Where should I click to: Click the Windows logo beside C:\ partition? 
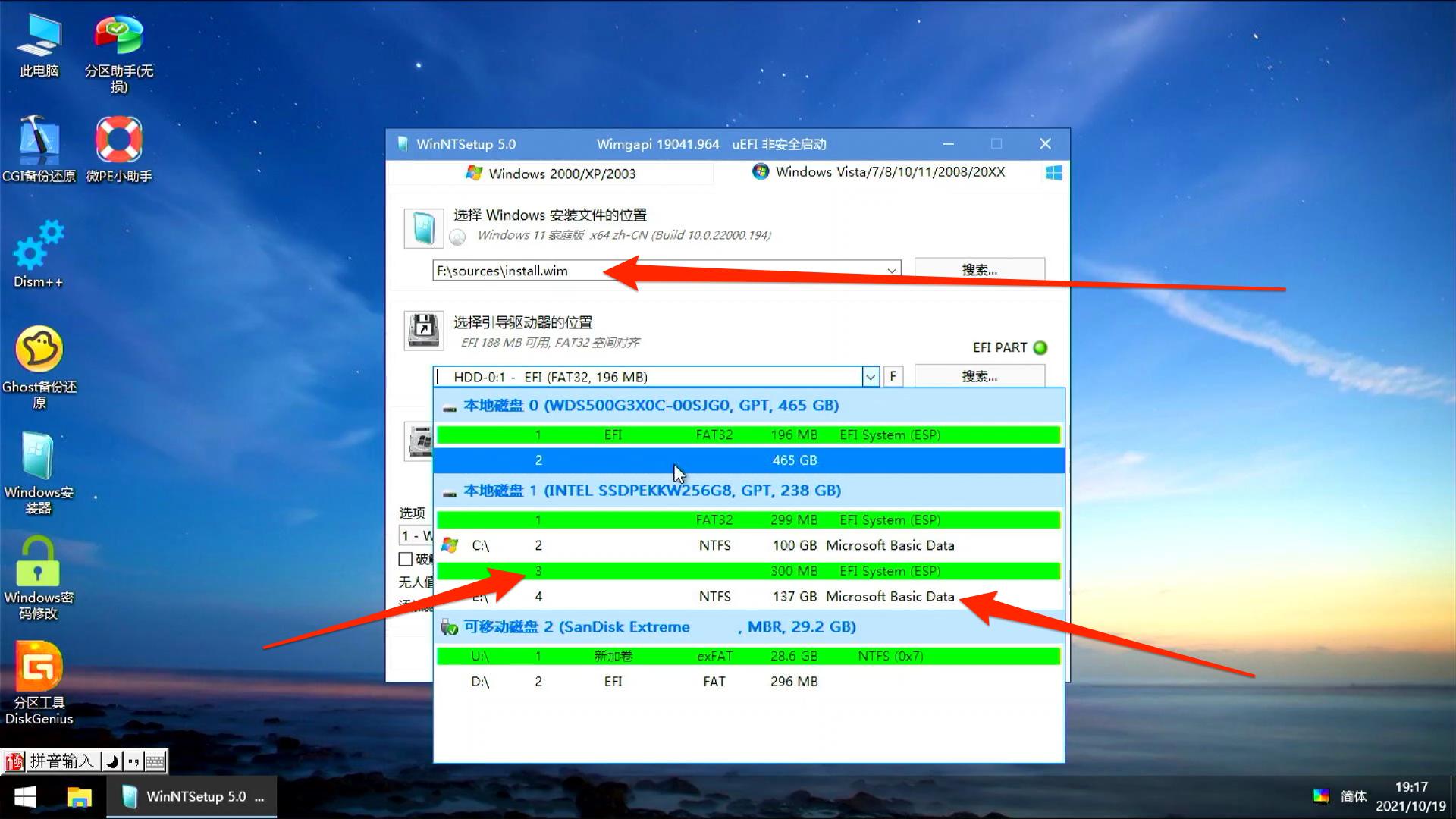pyautogui.click(x=450, y=544)
